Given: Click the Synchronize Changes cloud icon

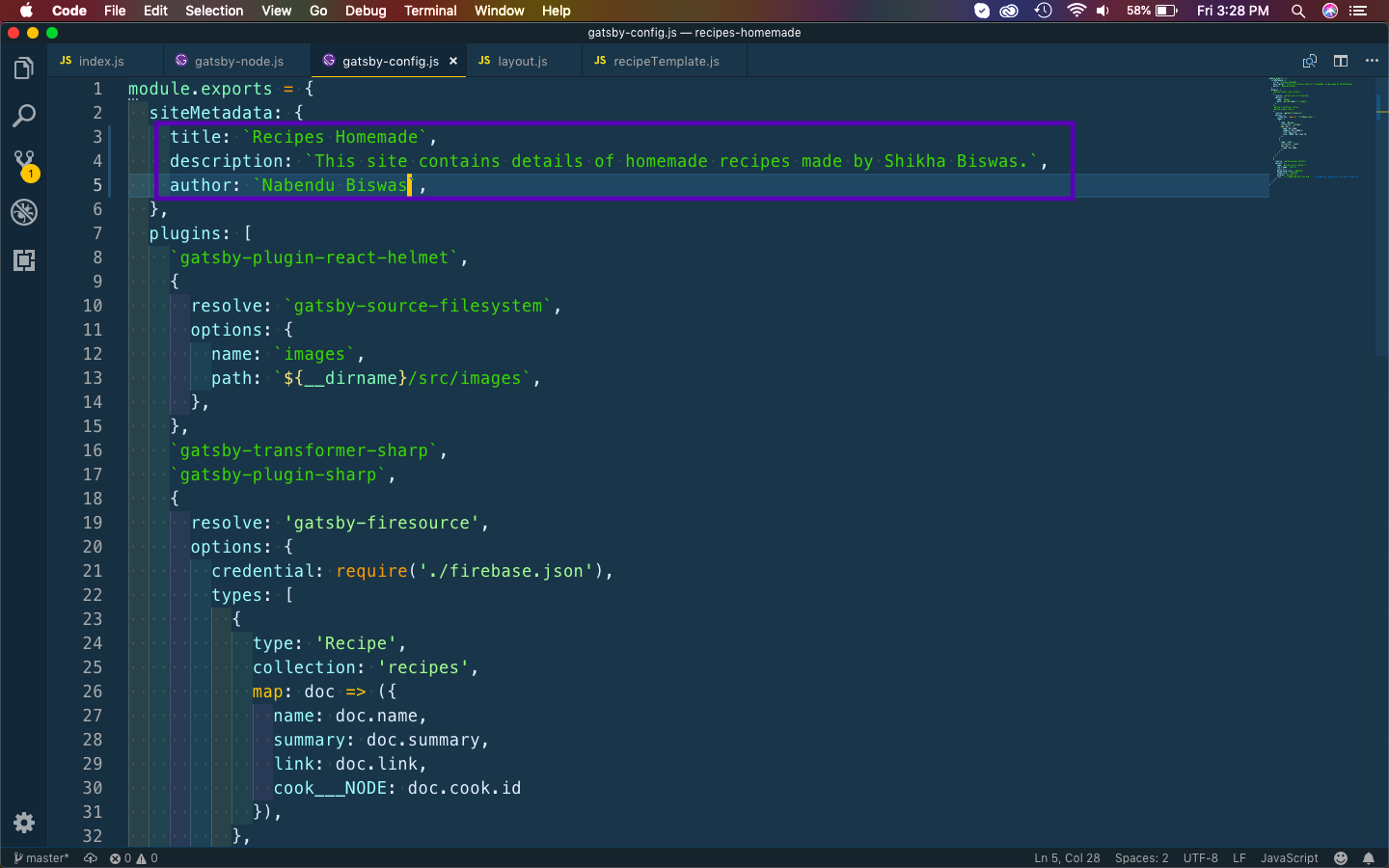Looking at the screenshot, I should [x=91, y=858].
